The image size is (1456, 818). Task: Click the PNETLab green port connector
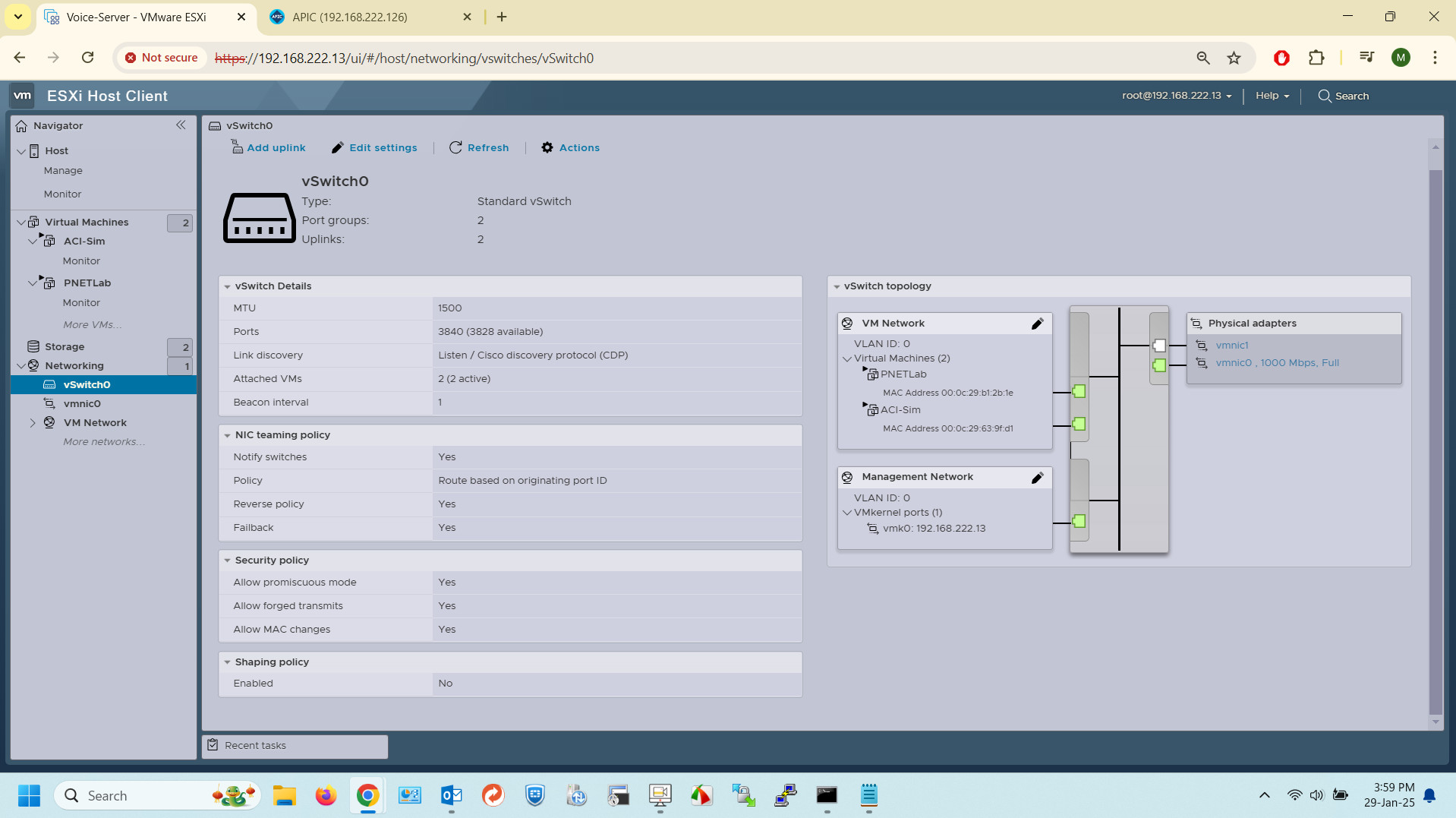1079,391
